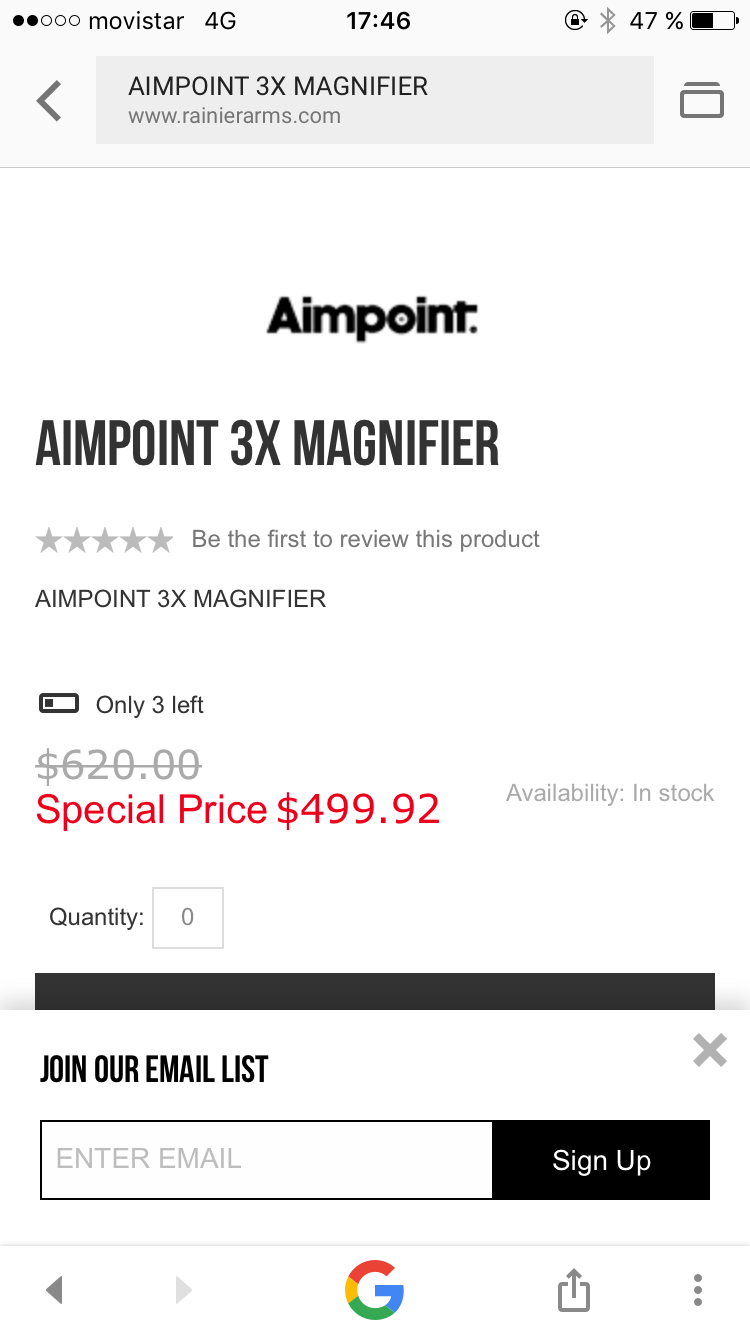Open 'Be the first to review' link
Screen dimensions: 750x1334
[x=365, y=539]
